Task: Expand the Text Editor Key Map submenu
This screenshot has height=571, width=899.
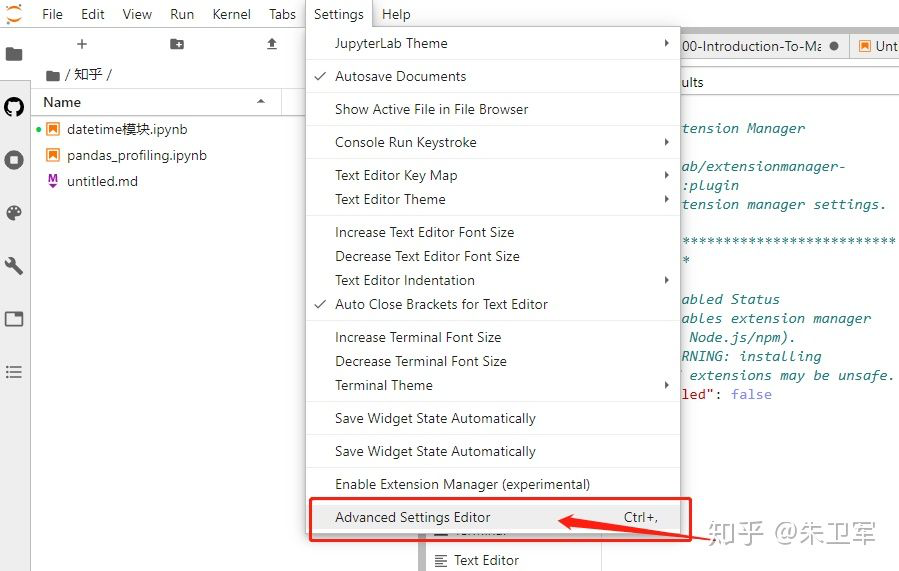Action: [x=396, y=175]
